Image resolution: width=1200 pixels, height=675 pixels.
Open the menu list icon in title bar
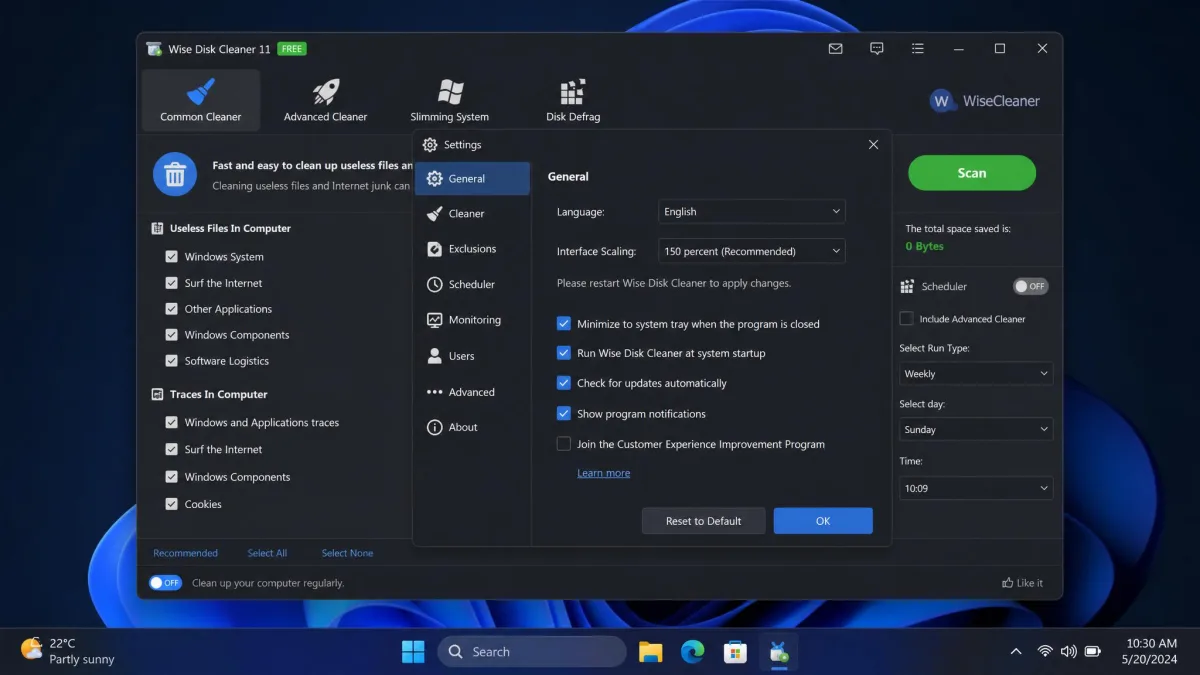tap(918, 48)
